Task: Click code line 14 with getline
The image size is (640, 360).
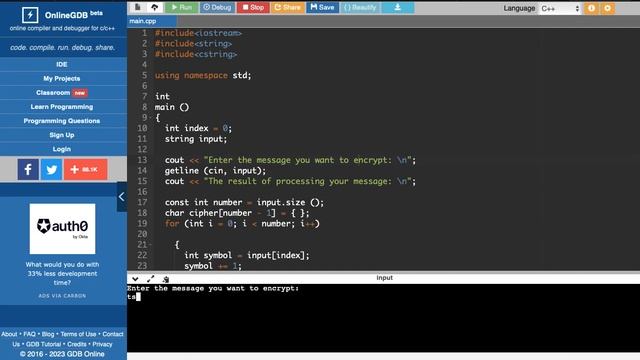Action: pyautogui.click(x=215, y=171)
